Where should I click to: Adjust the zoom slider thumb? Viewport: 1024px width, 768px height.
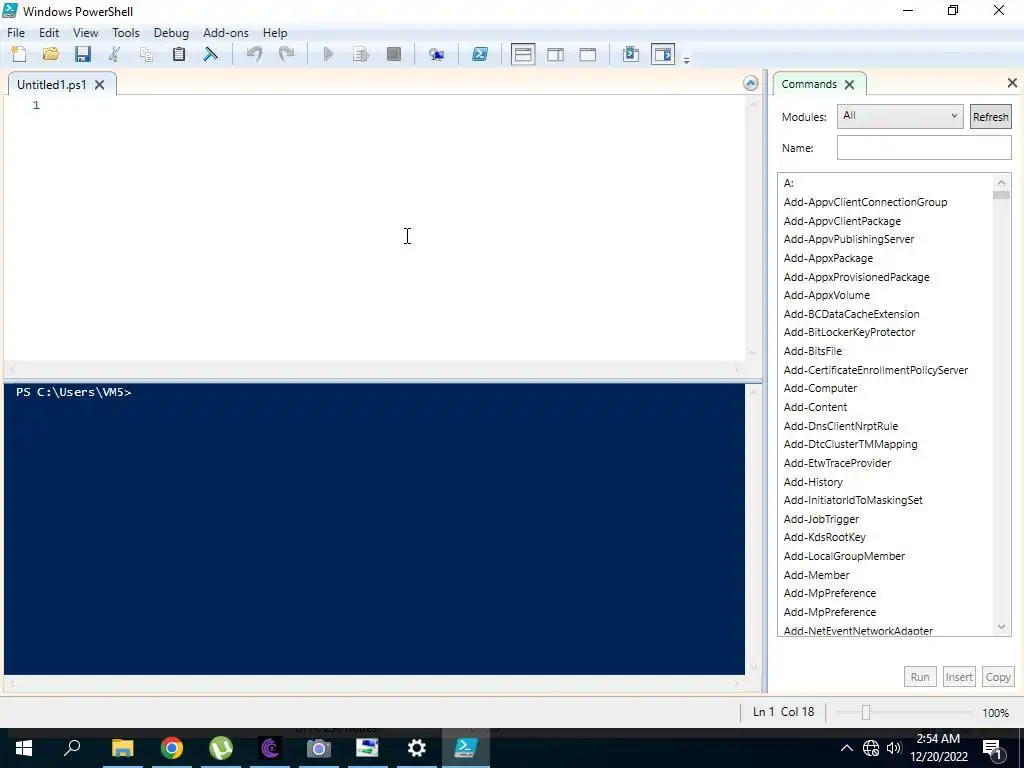(x=866, y=712)
